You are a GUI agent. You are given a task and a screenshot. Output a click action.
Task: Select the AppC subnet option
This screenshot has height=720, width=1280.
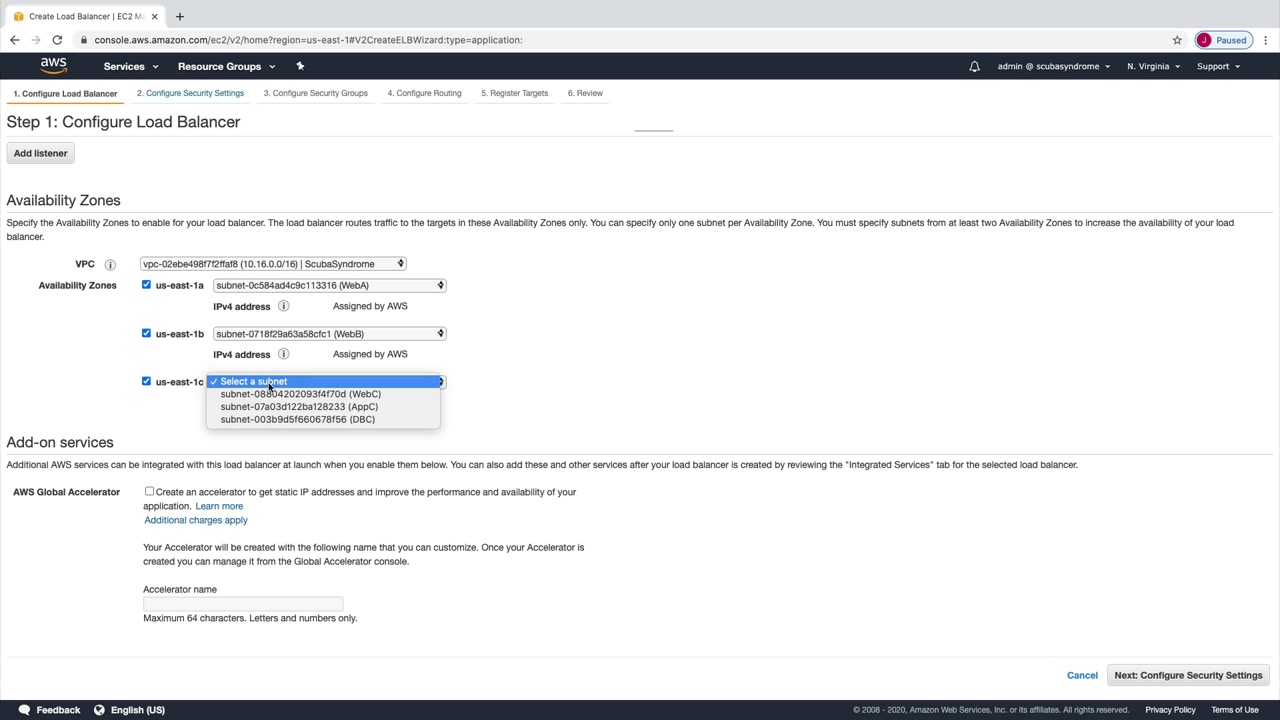click(323, 407)
